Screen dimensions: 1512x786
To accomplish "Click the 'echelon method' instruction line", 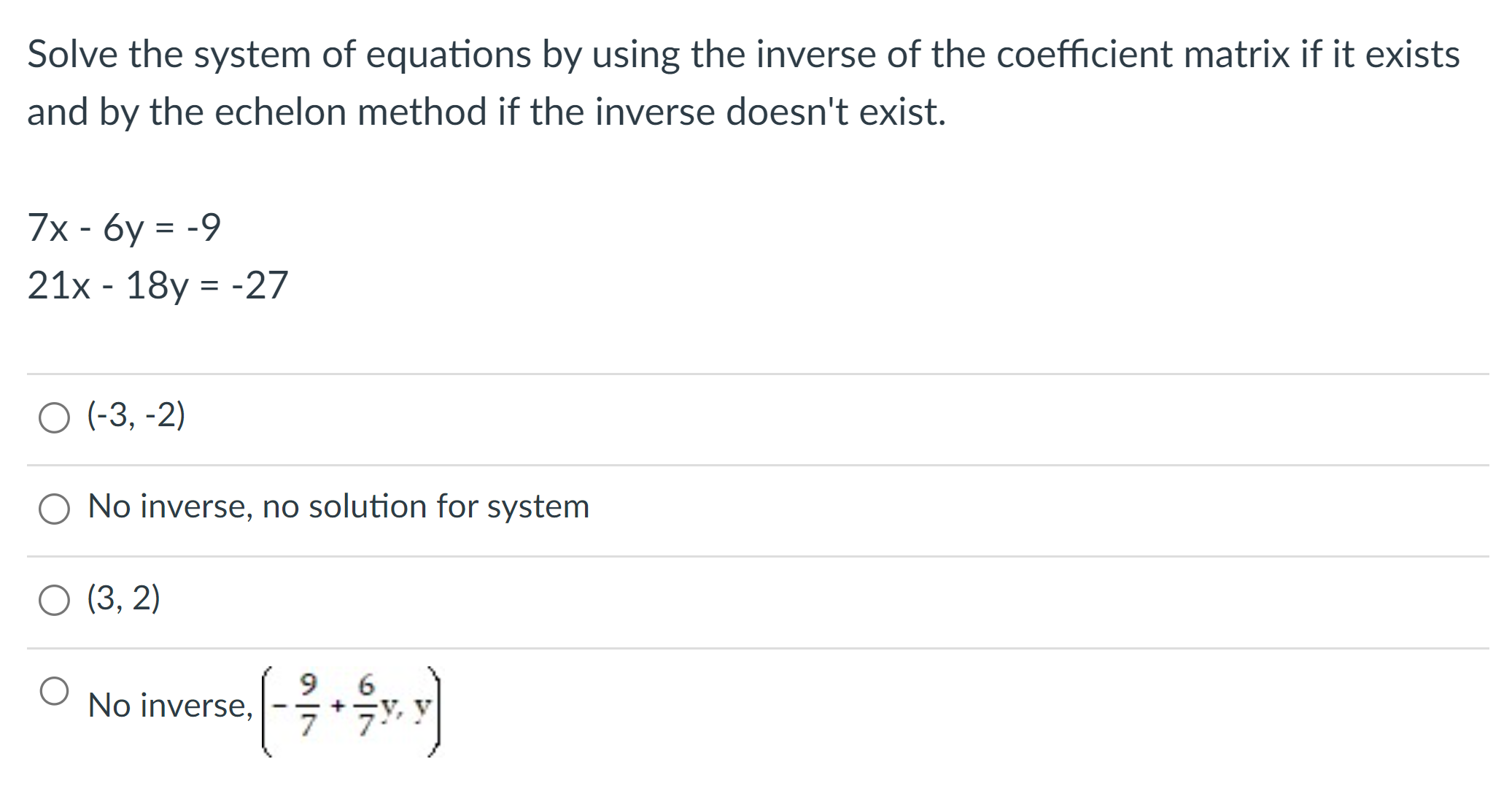I will coord(486,112).
